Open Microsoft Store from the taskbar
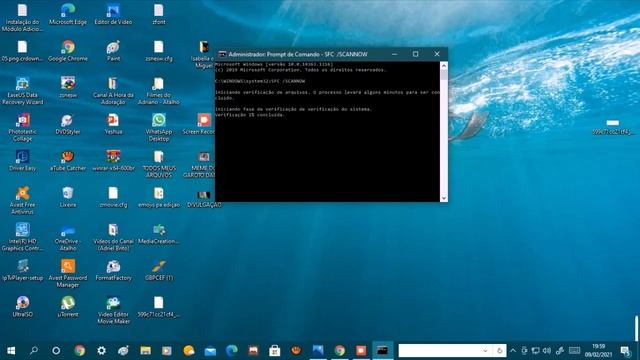Screen dimensions: 640x360 [275, 351]
